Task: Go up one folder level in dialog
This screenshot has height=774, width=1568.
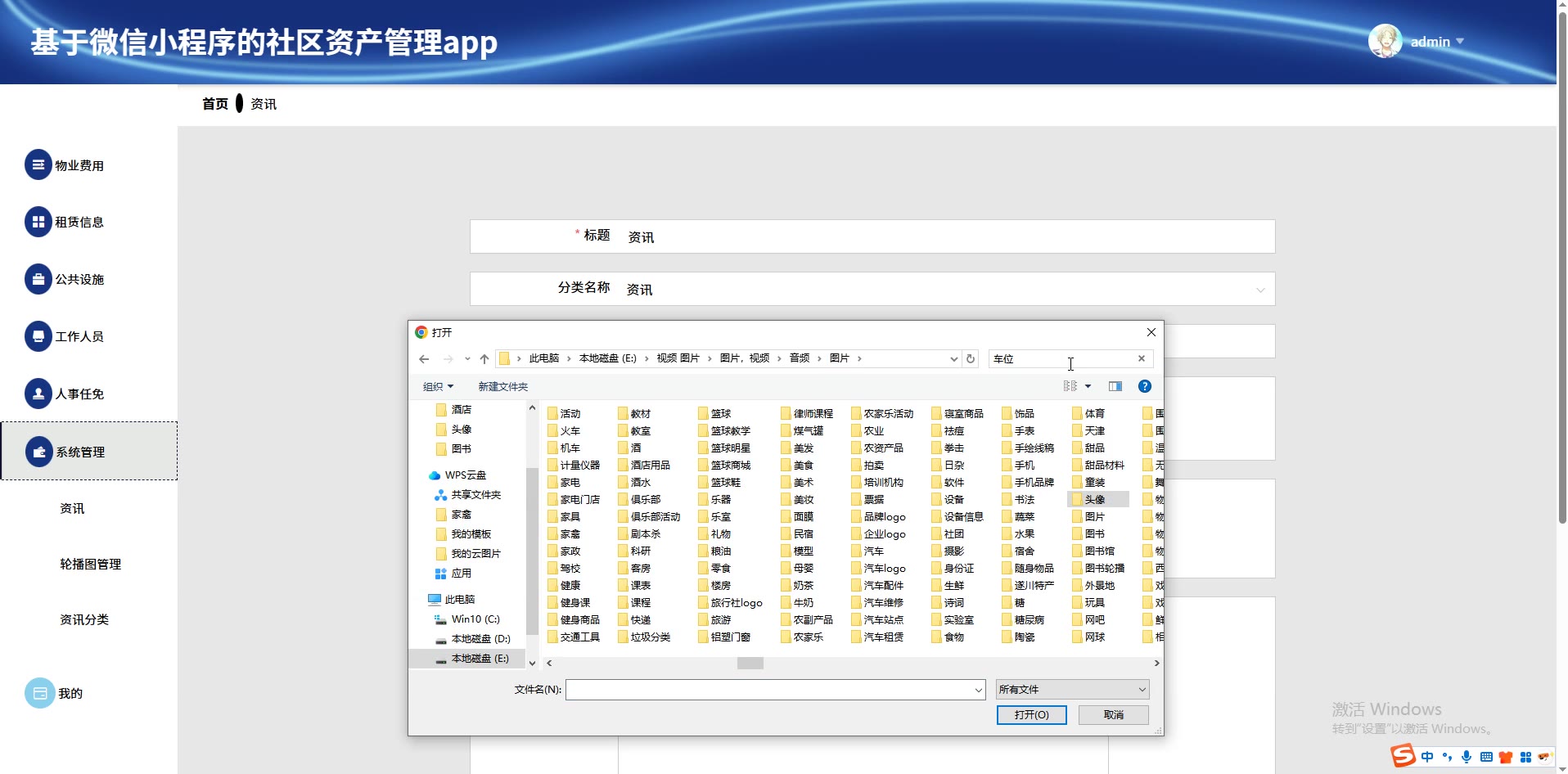Action: 484,359
